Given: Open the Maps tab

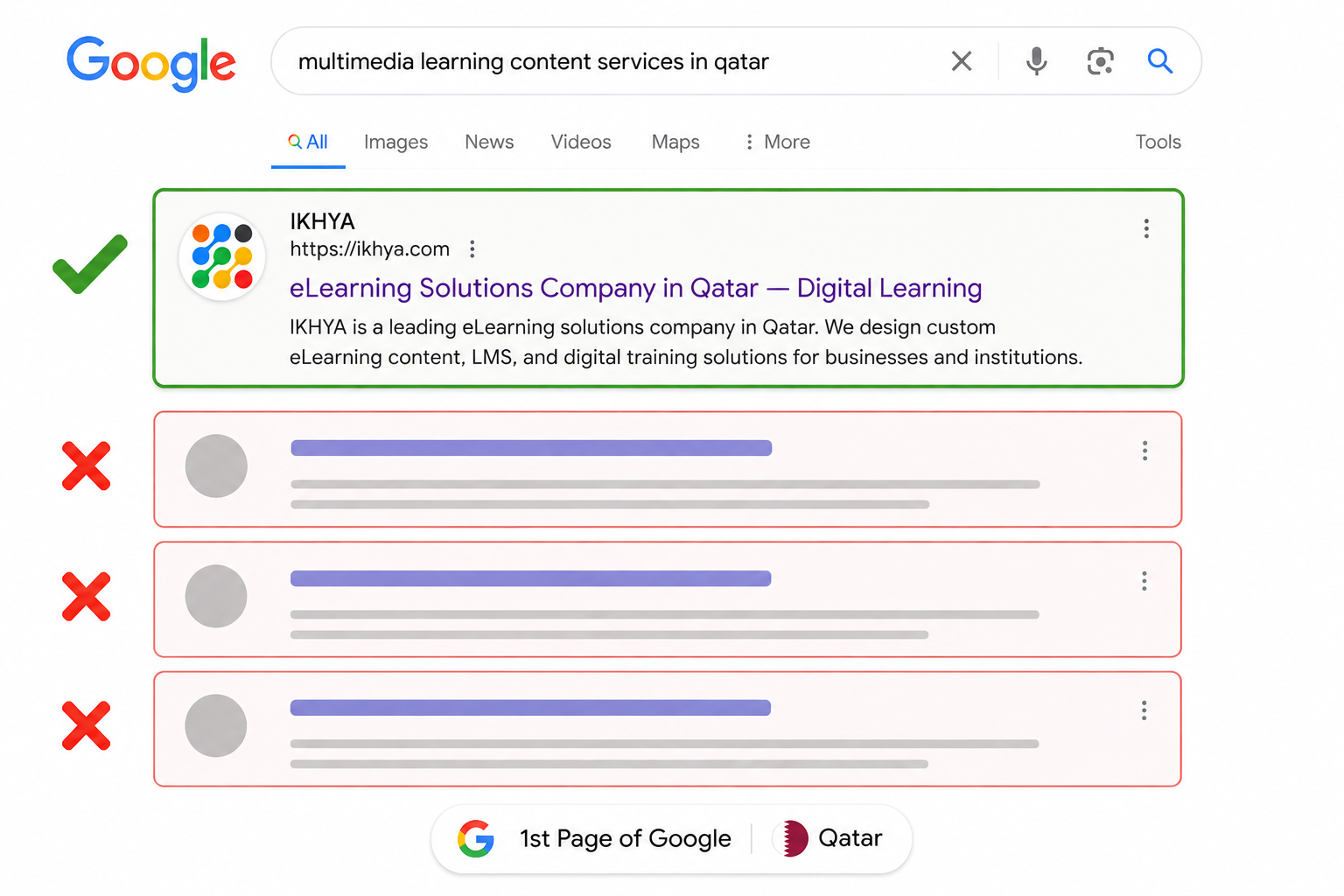Looking at the screenshot, I should 675,142.
